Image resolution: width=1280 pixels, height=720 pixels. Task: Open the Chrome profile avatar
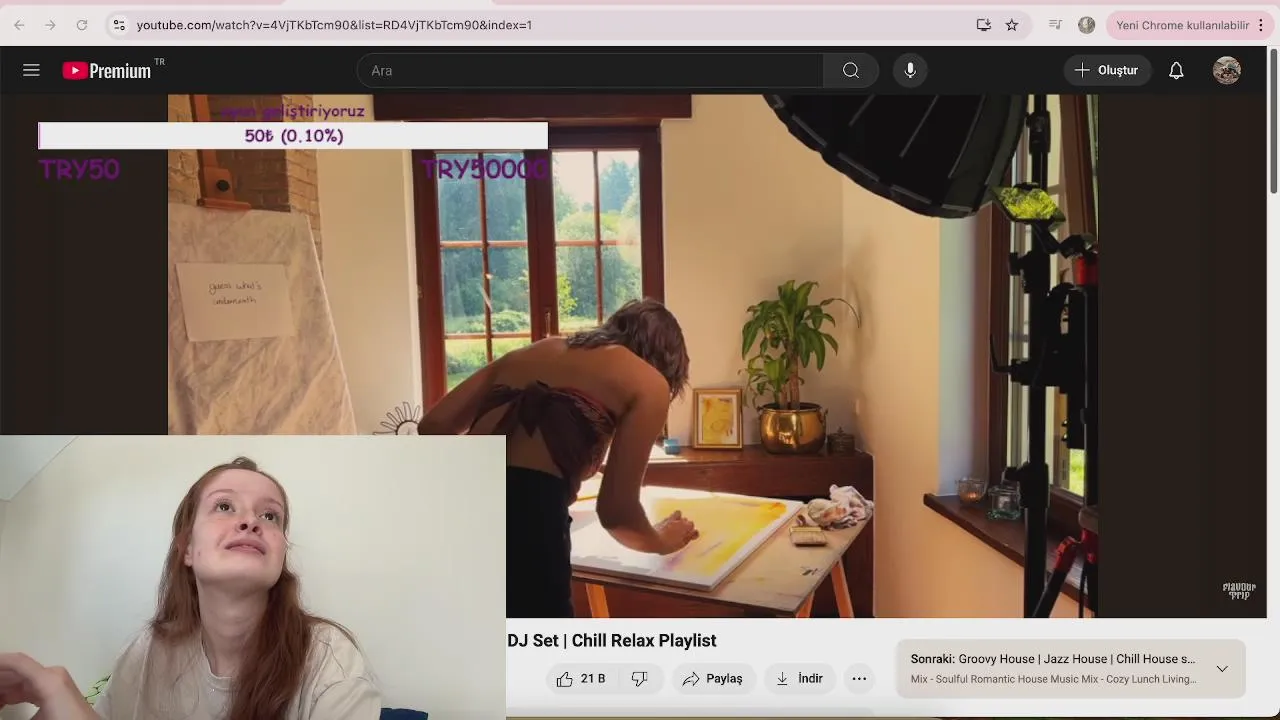[1087, 25]
